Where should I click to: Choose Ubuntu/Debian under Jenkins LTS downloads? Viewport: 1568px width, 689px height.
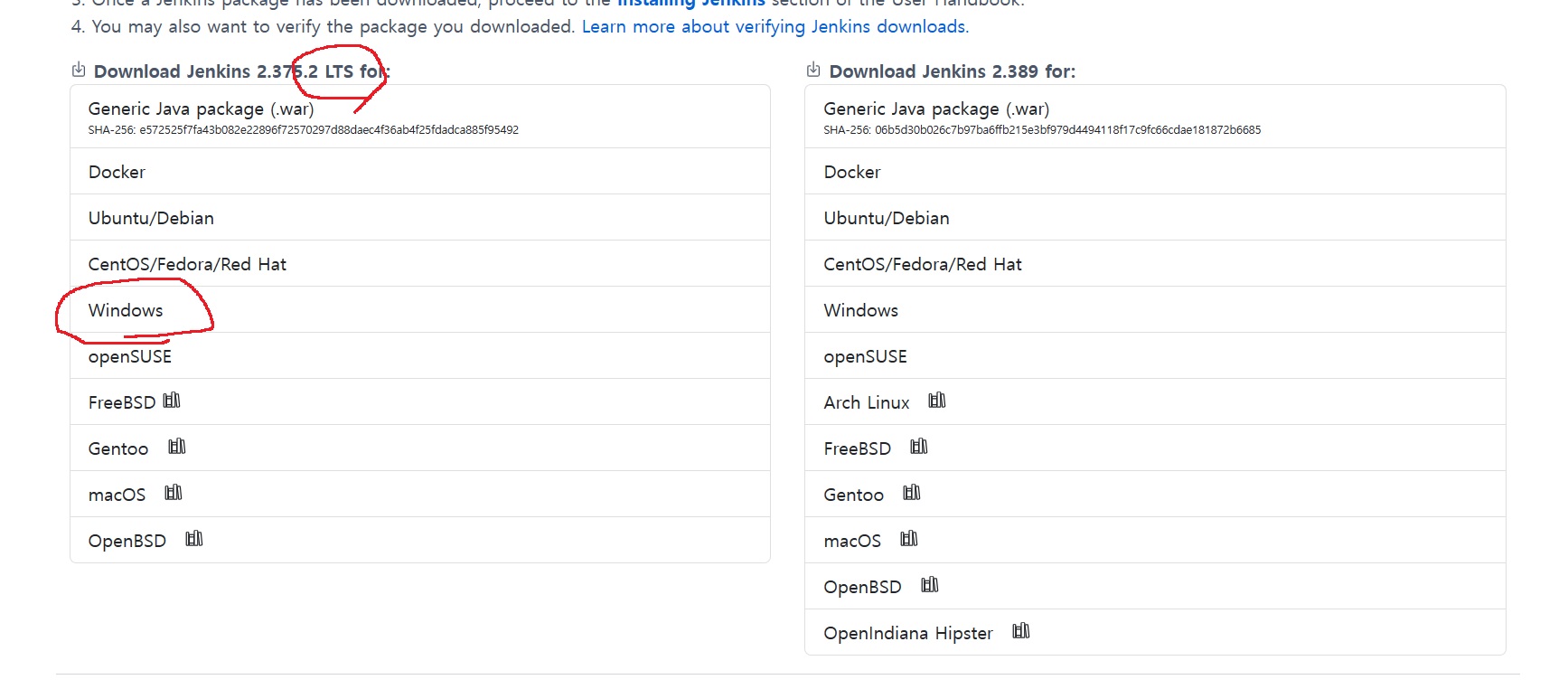(x=420, y=218)
